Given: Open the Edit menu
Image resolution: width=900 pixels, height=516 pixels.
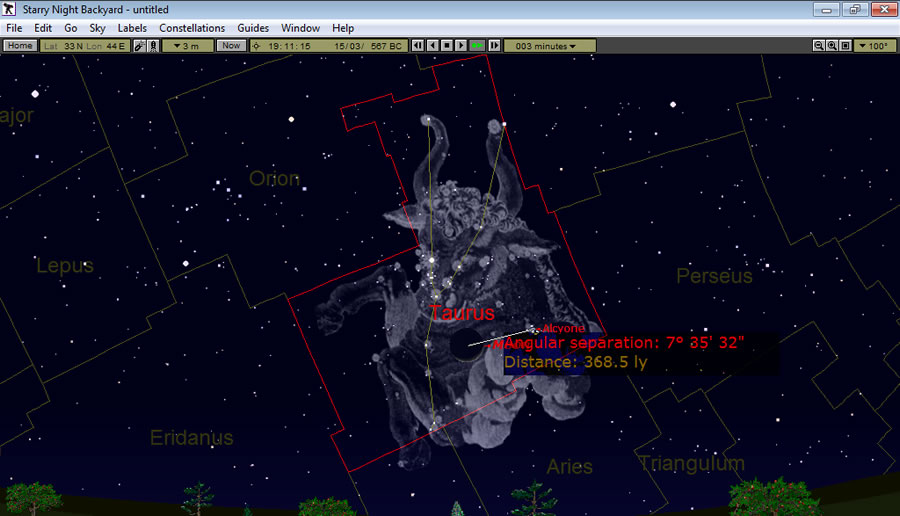Looking at the screenshot, I should (43, 28).
